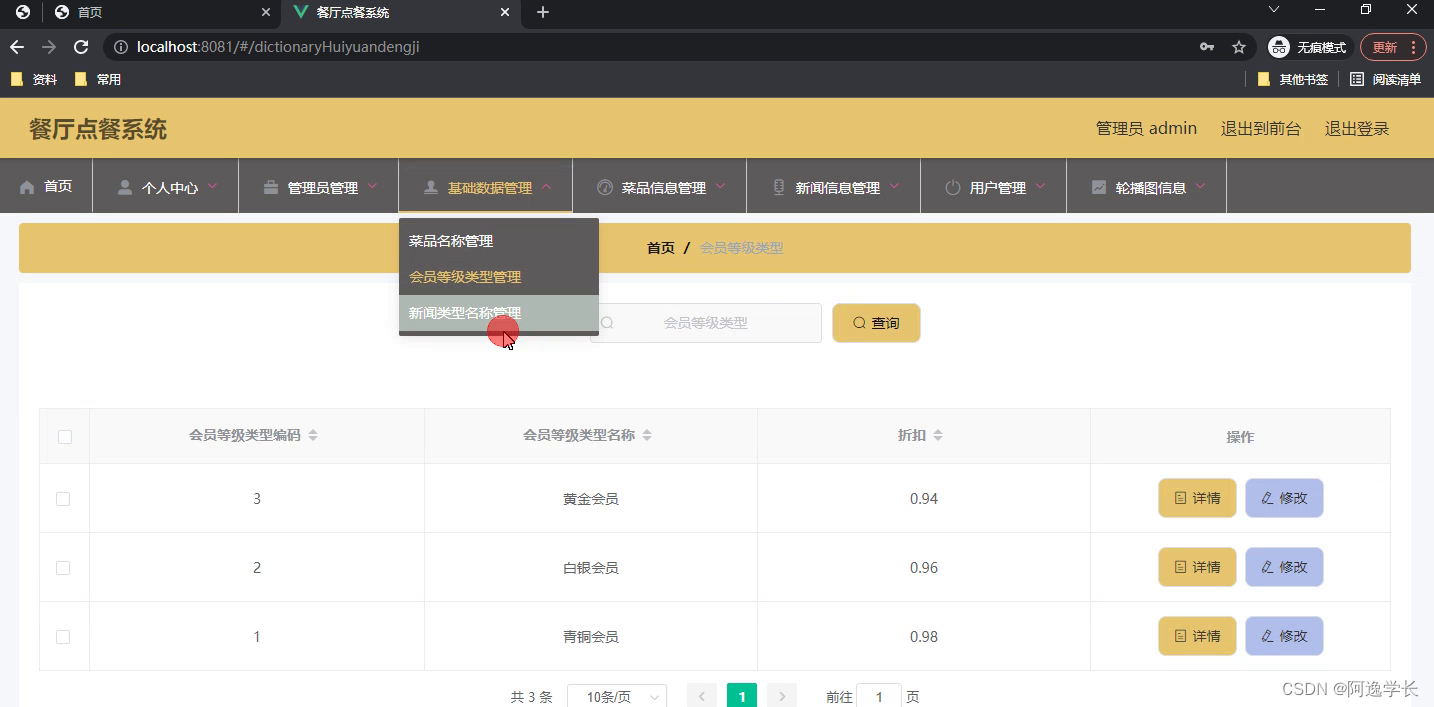Open a new browser tab
This screenshot has width=1434, height=707.
543,12
